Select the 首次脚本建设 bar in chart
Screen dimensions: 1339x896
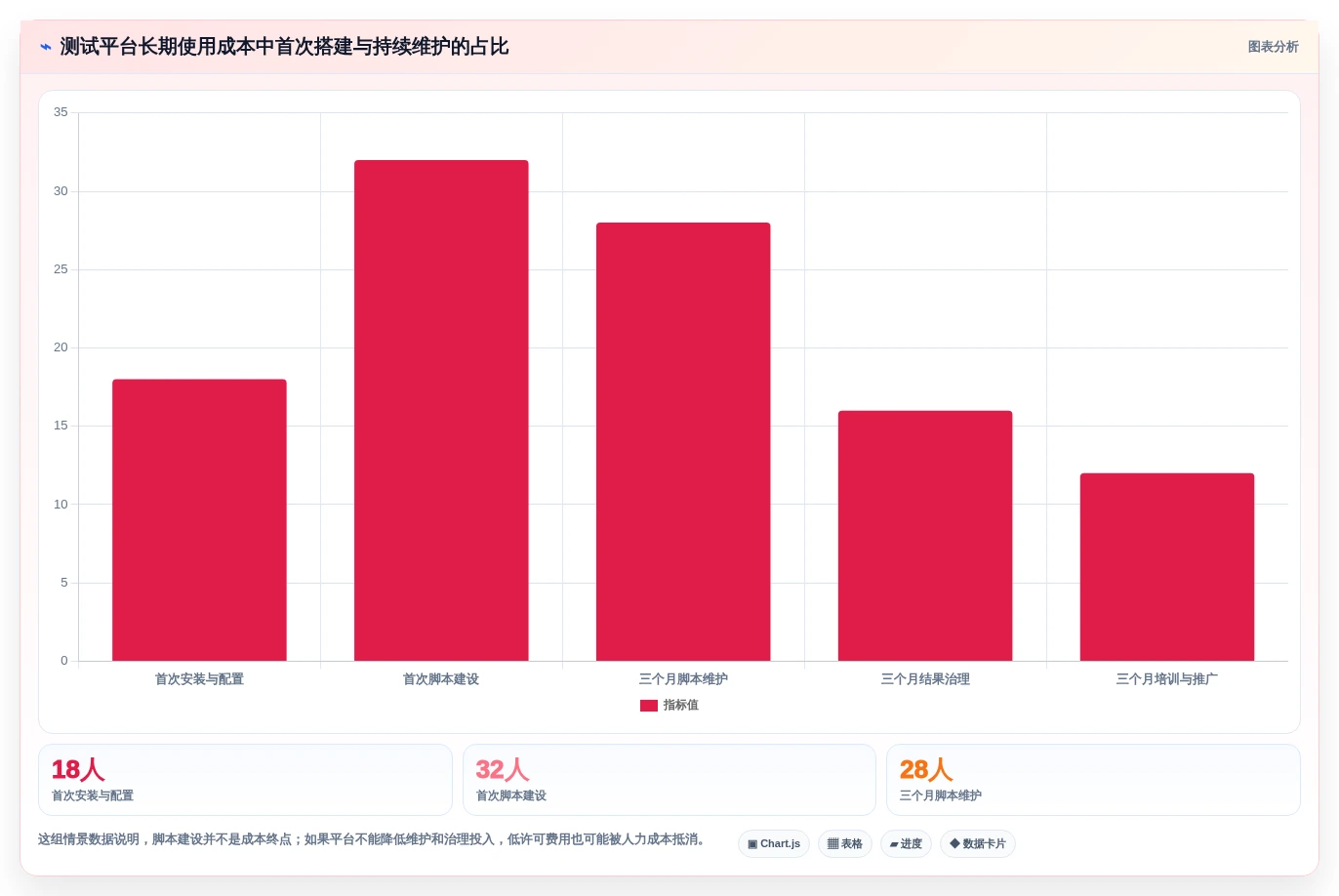click(x=441, y=411)
